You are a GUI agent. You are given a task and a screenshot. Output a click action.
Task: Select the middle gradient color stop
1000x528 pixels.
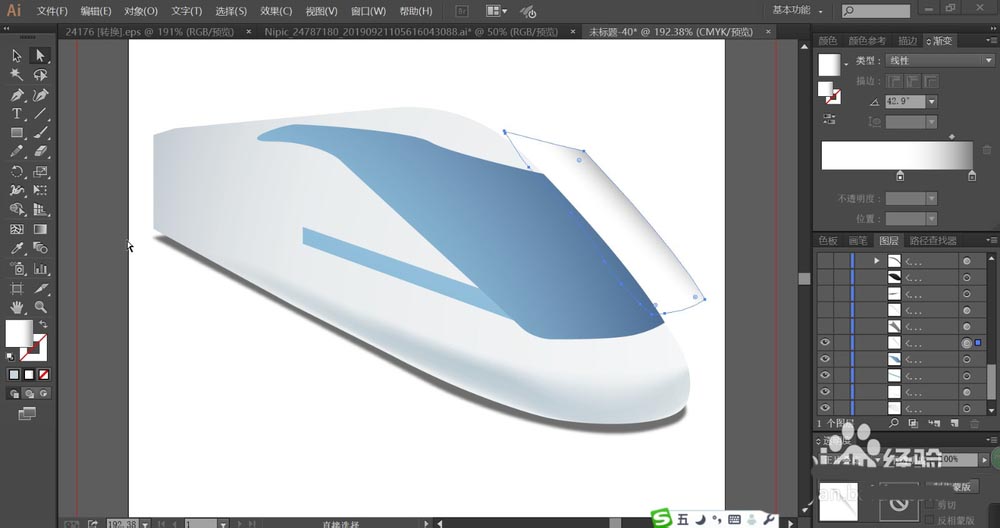click(900, 176)
